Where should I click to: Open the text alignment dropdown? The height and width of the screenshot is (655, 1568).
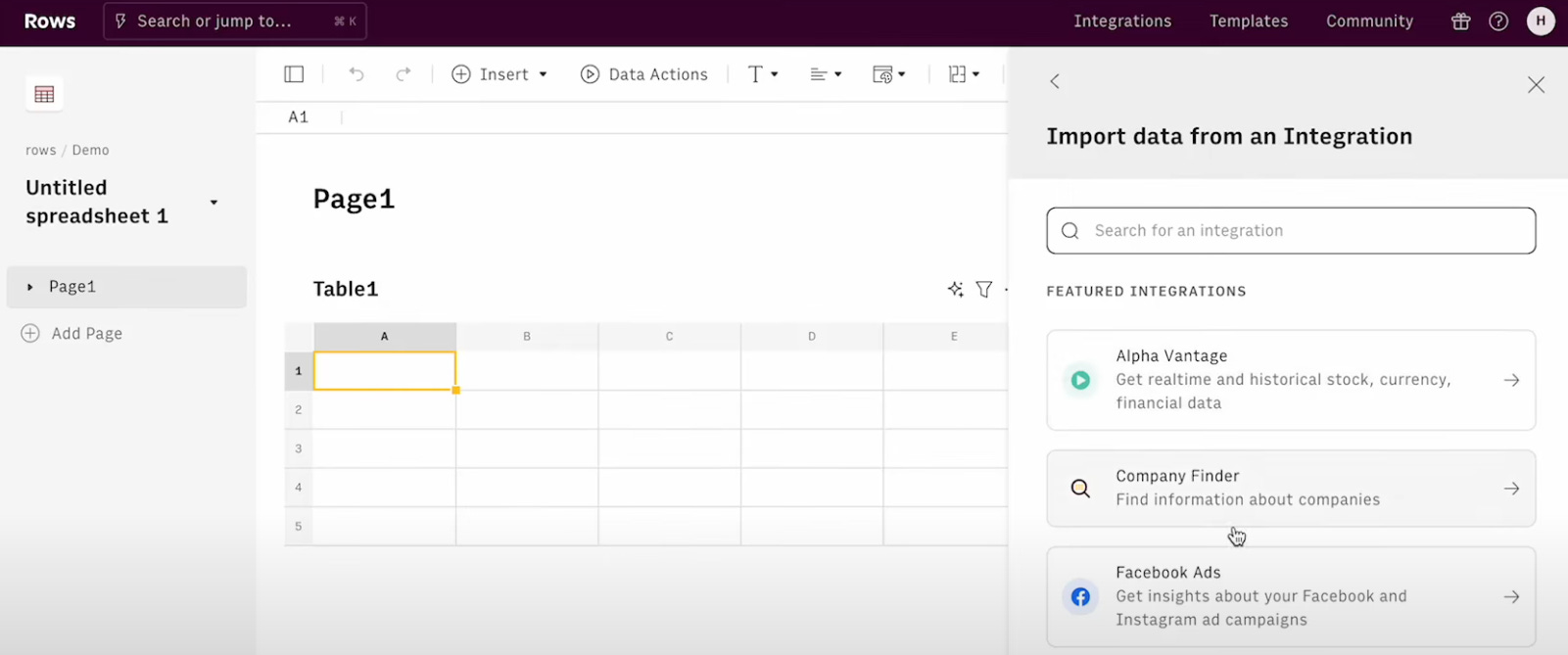826,74
